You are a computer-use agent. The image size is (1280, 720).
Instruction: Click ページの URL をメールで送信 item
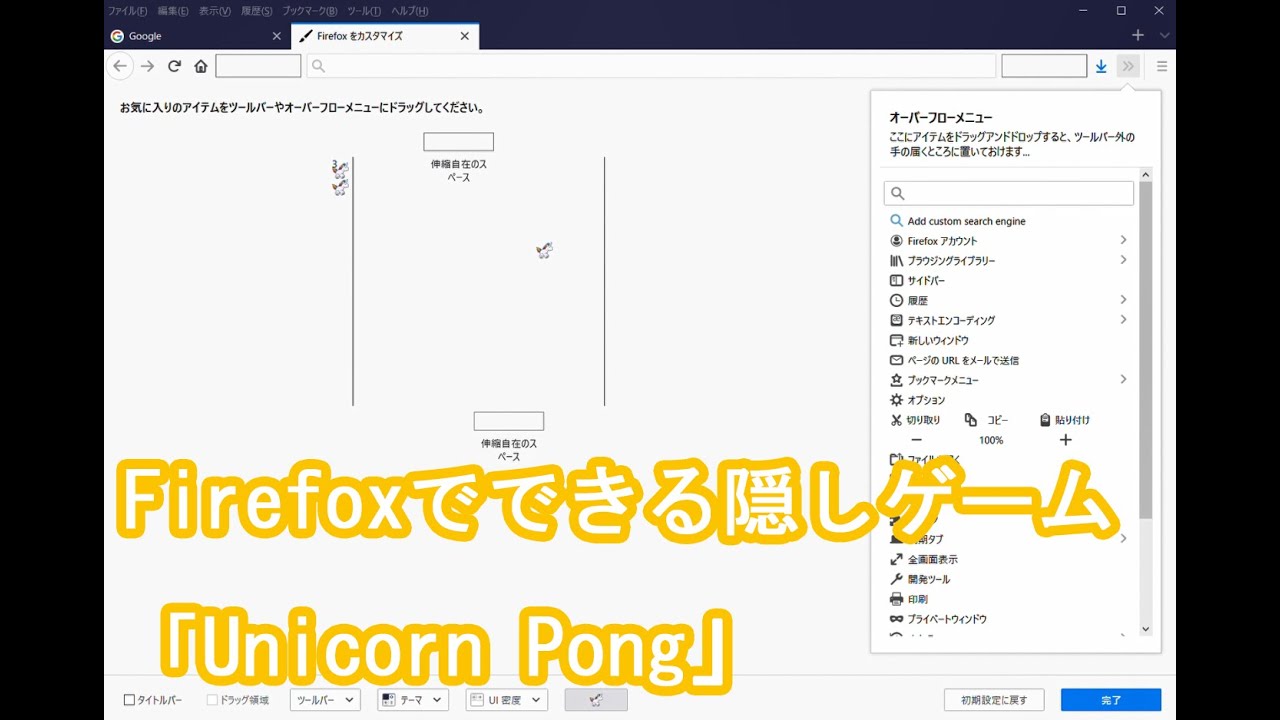(x=1008, y=360)
